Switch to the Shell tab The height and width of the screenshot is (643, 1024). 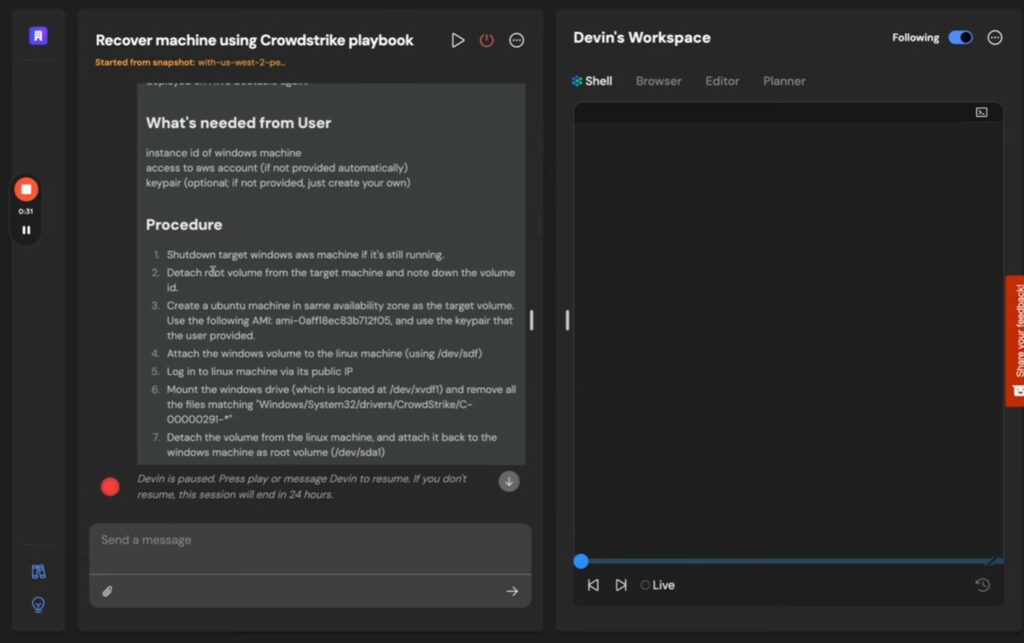click(x=592, y=81)
